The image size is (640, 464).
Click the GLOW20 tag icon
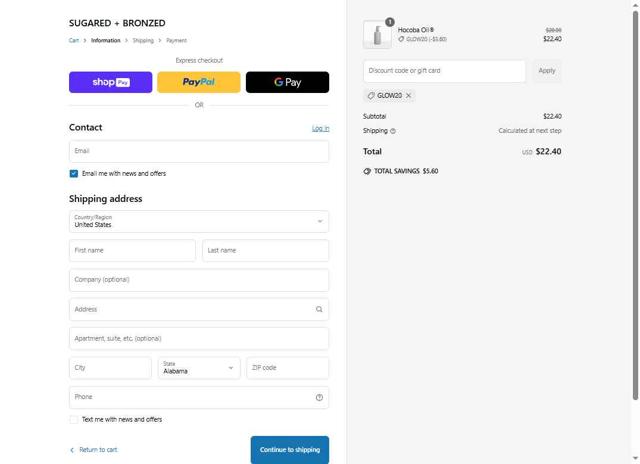pos(371,95)
